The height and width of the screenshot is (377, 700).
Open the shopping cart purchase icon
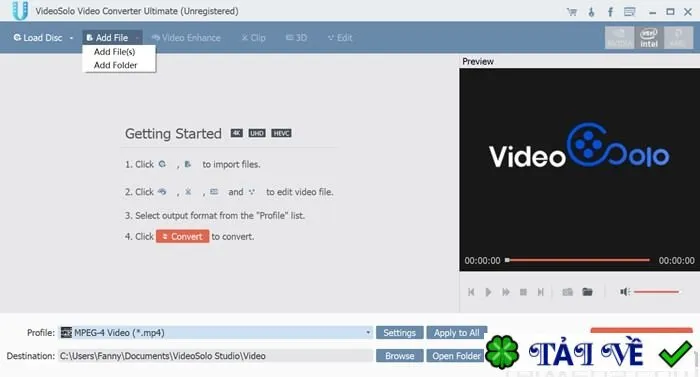click(571, 12)
